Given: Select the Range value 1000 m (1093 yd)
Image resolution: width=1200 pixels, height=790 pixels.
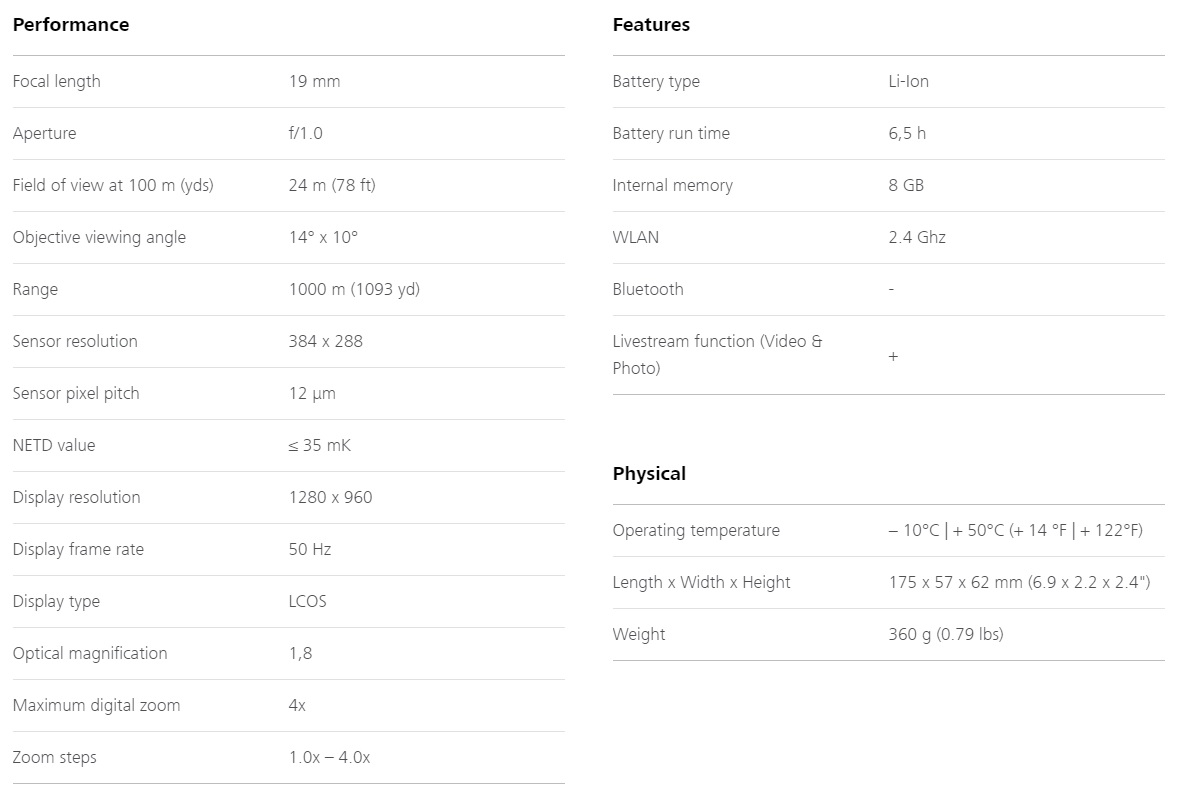Looking at the screenshot, I should (354, 289).
